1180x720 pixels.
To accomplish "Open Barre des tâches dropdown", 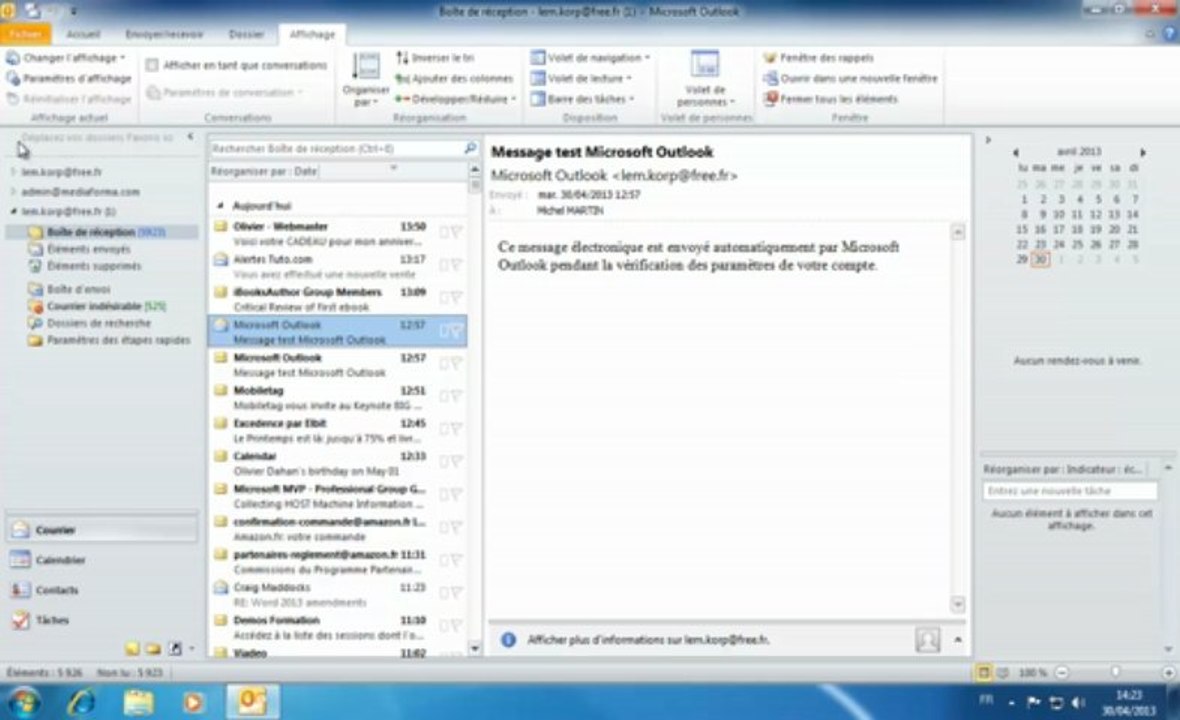I will pyautogui.click(x=582, y=99).
